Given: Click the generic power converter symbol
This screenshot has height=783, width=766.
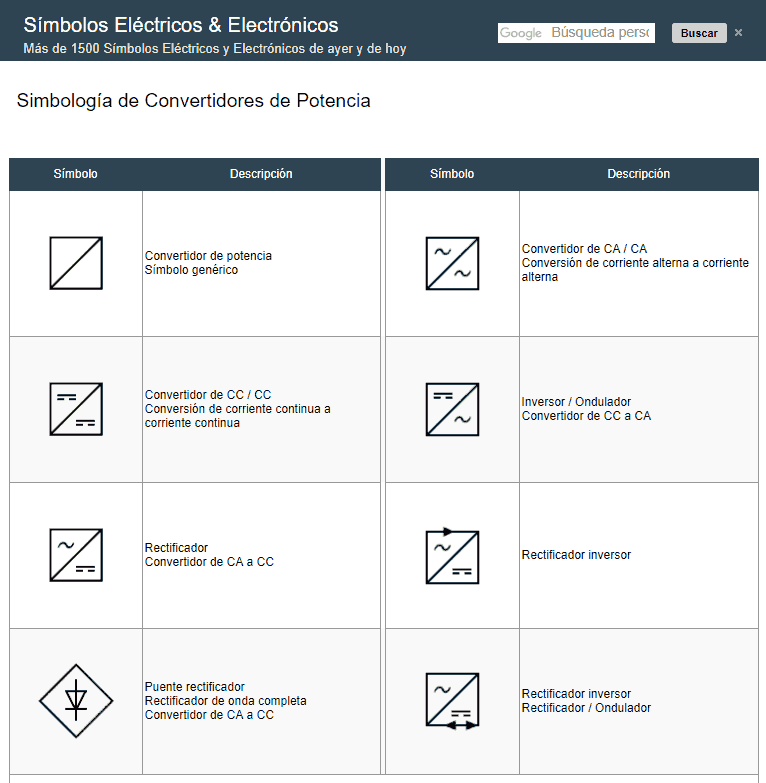Looking at the screenshot, I should pyautogui.click(x=76, y=263).
